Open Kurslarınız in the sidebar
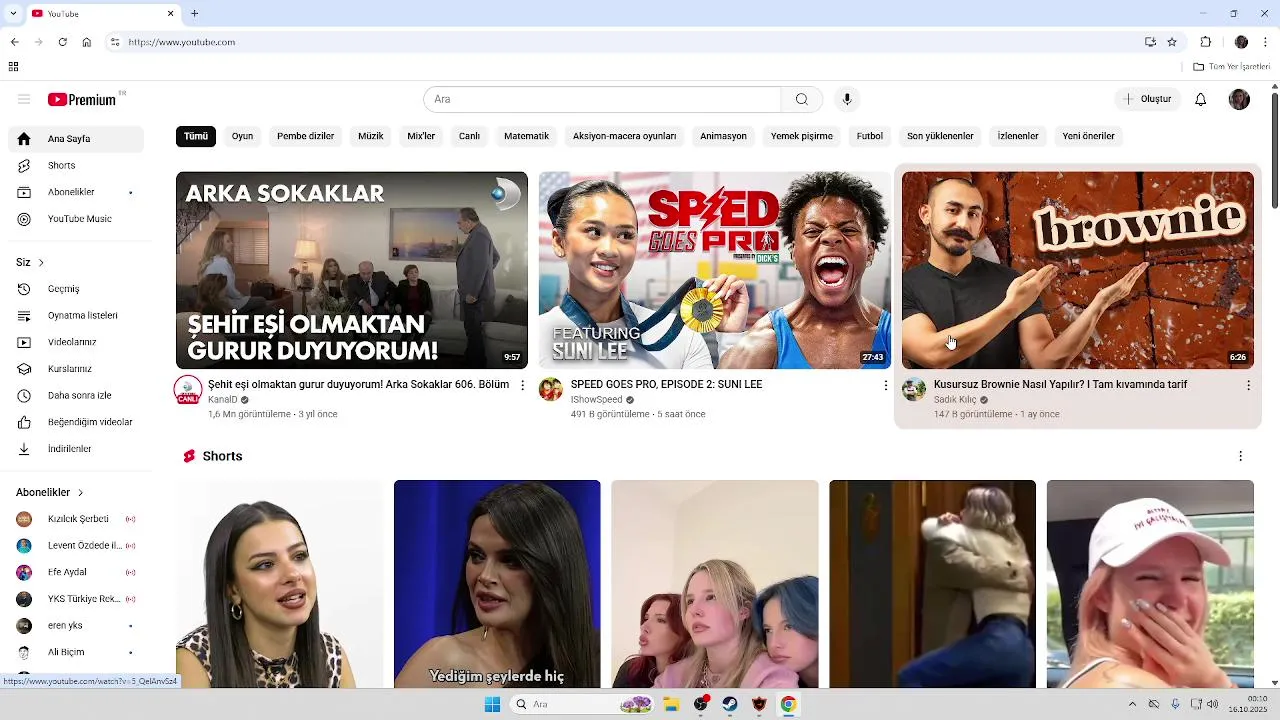Screen dimensions: 1280x720 (x=76, y=369)
